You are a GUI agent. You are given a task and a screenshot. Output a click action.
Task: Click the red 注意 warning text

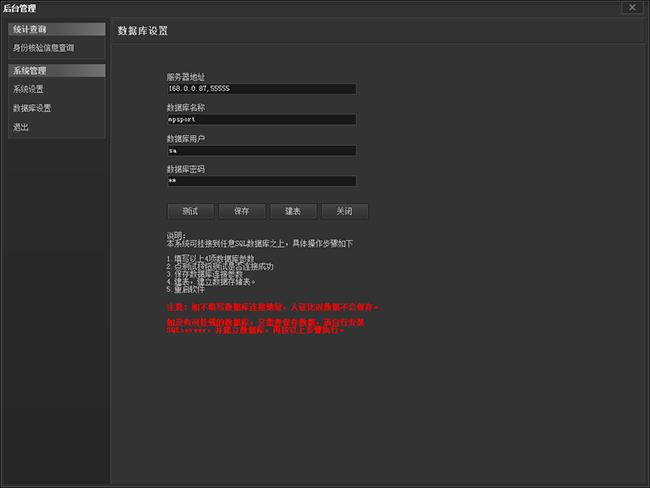tap(272, 306)
